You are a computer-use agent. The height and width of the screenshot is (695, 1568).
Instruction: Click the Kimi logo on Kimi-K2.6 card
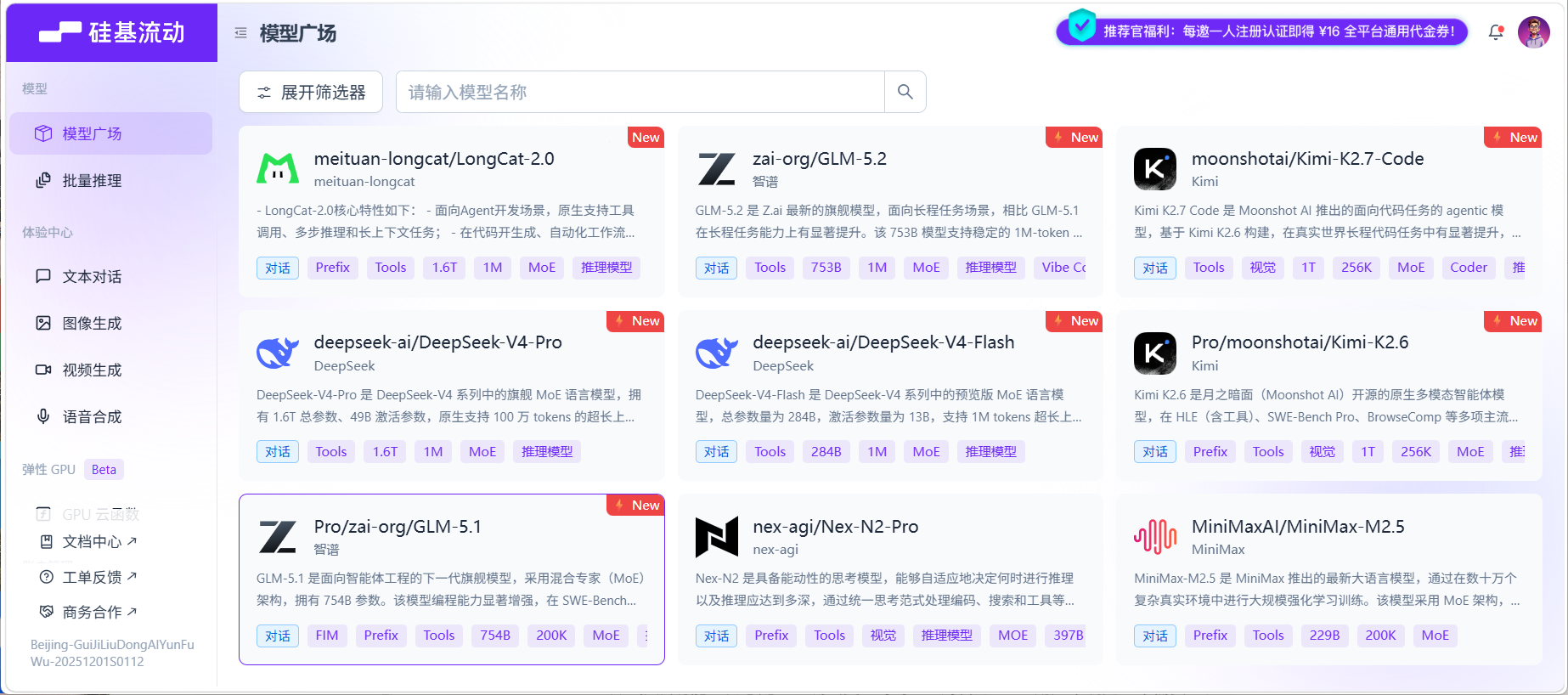pos(1155,353)
